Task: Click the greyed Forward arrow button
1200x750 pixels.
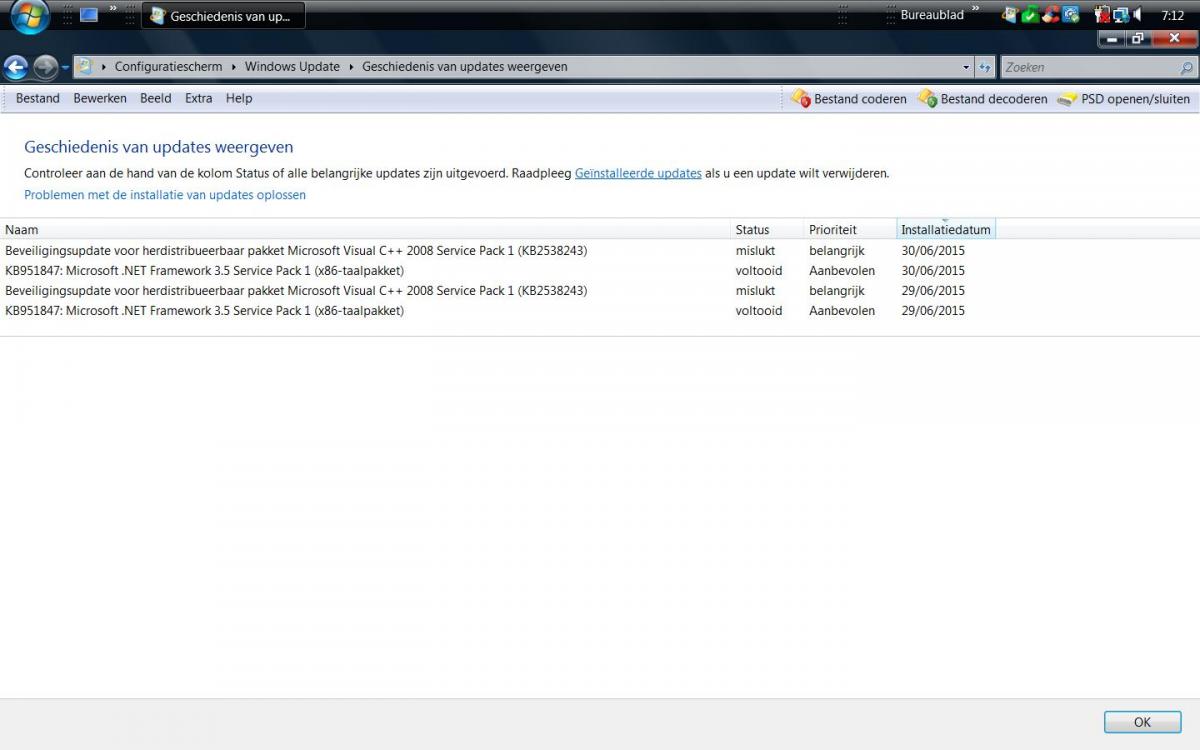Action: (x=44, y=67)
